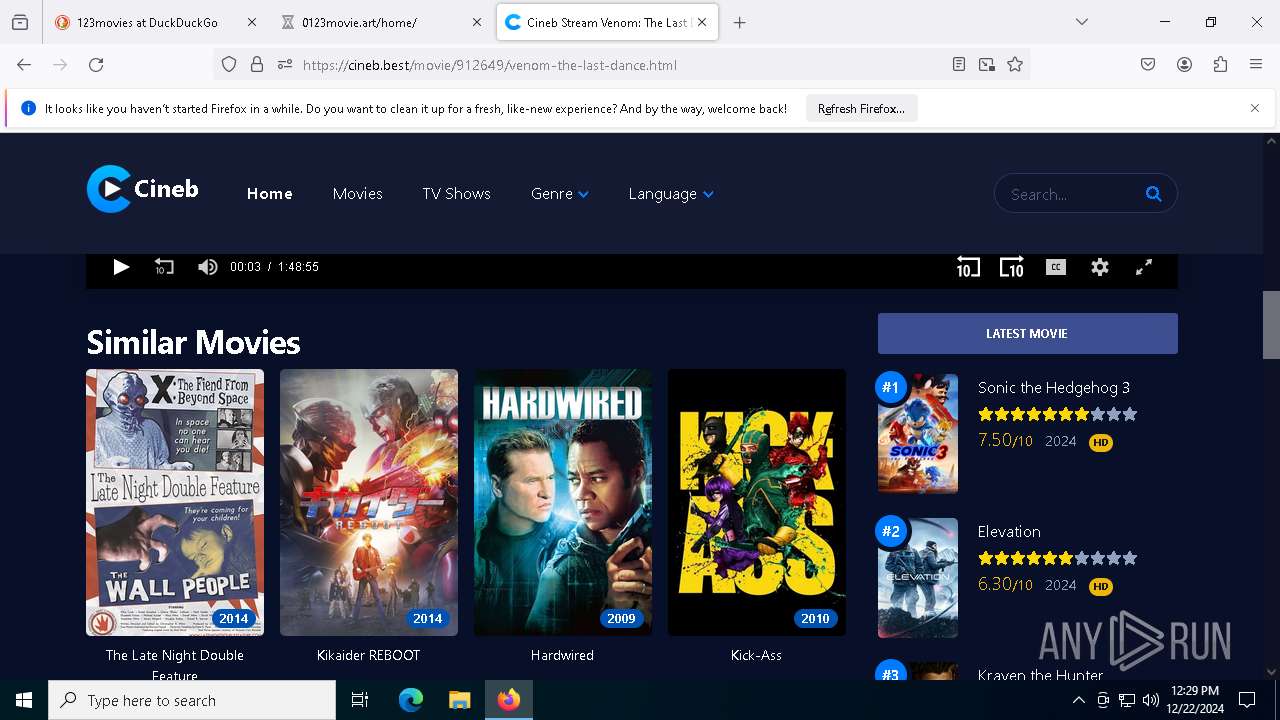Click the site padlock icon
1280x720 pixels.
click(x=257, y=65)
